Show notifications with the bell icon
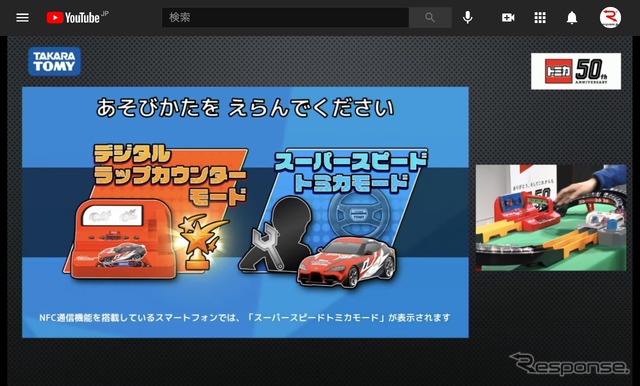Image resolution: width=640 pixels, height=386 pixels. coord(572,18)
